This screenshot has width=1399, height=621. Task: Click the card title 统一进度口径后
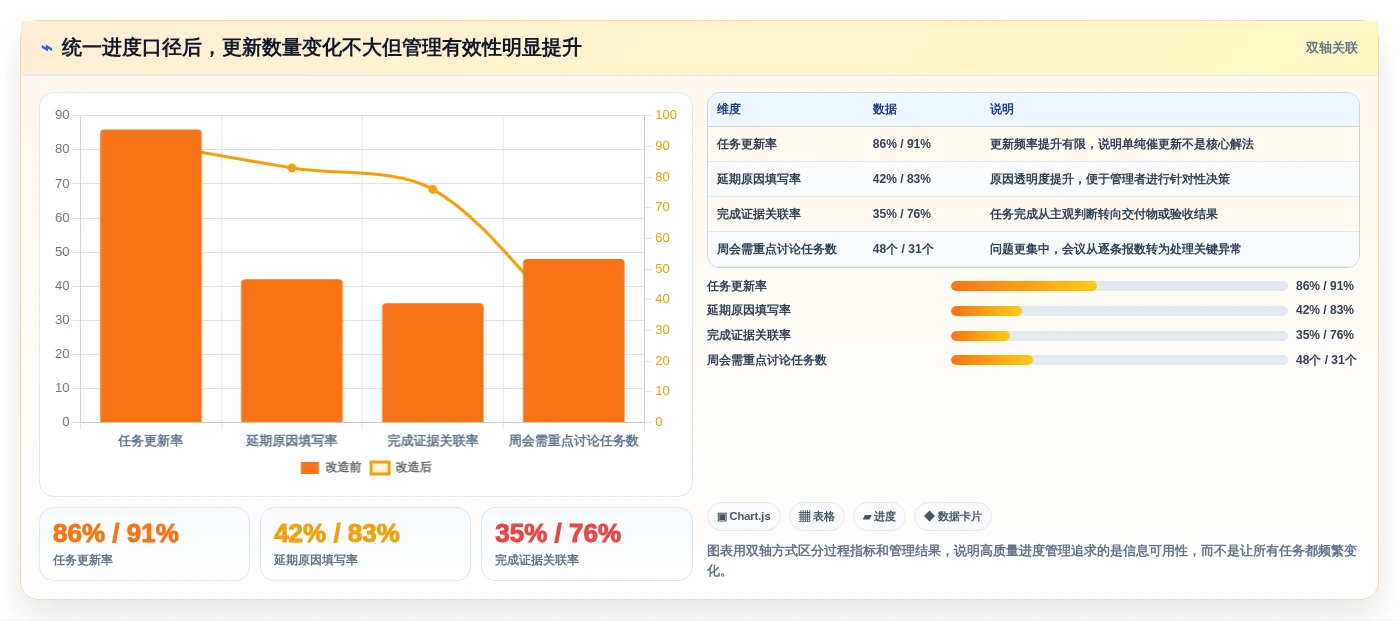pos(321,48)
